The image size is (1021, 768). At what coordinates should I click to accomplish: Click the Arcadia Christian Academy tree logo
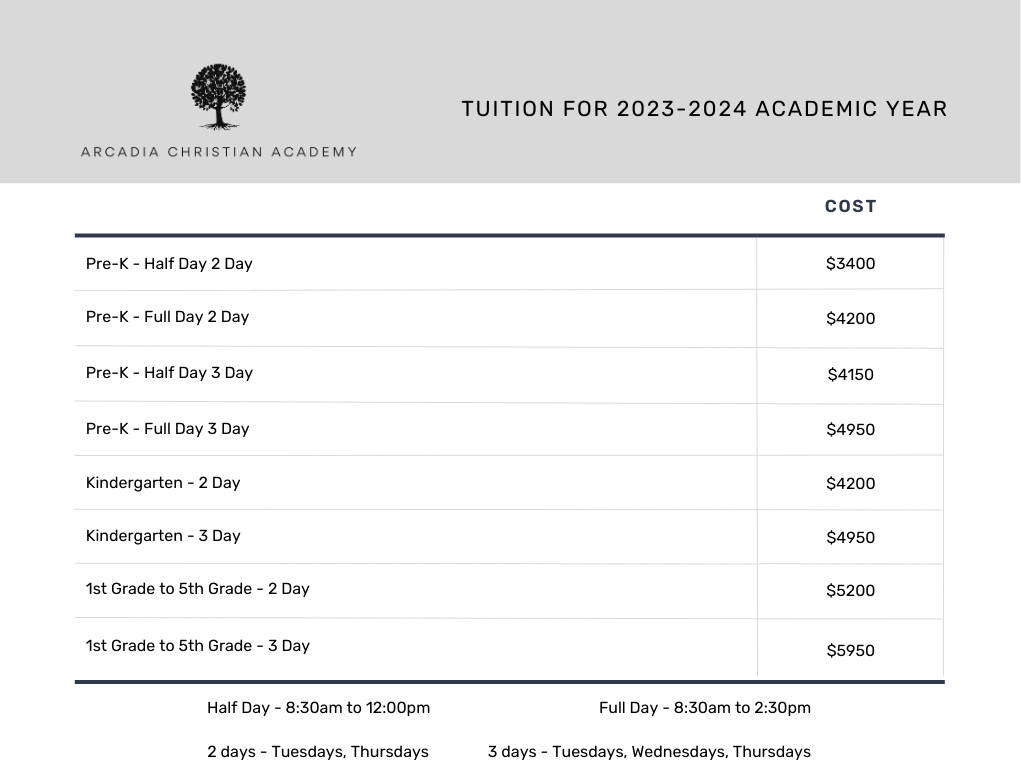pyautogui.click(x=218, y=96)
